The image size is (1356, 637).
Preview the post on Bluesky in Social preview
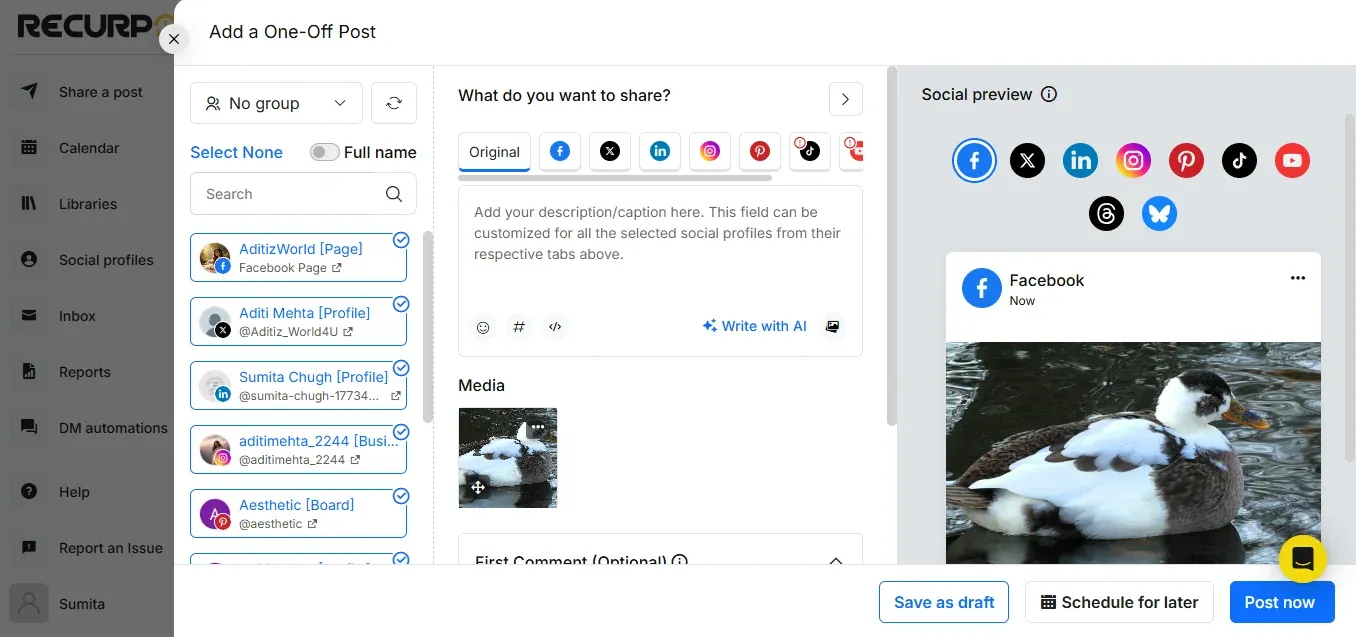1159,213
